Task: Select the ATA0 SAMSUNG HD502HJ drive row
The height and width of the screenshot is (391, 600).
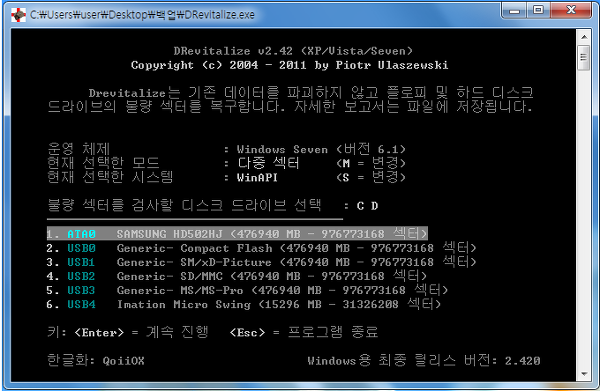Action: point(237,233)
